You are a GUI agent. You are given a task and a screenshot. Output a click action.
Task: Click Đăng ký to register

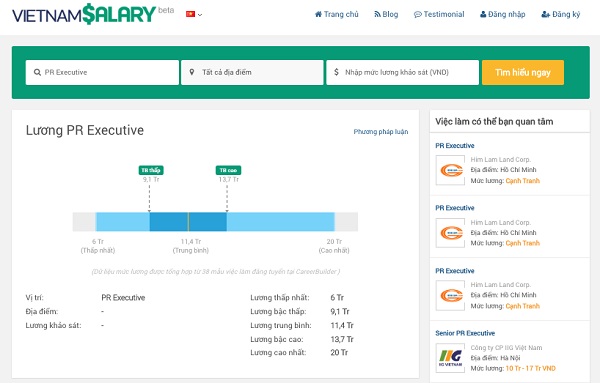(x=561, y=14)
